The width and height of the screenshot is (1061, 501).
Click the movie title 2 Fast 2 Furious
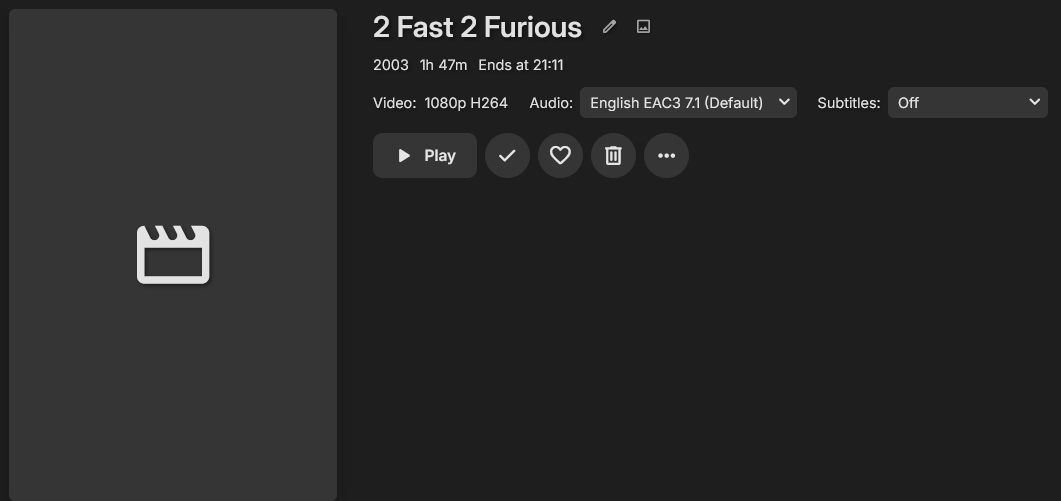pos(477,27)
